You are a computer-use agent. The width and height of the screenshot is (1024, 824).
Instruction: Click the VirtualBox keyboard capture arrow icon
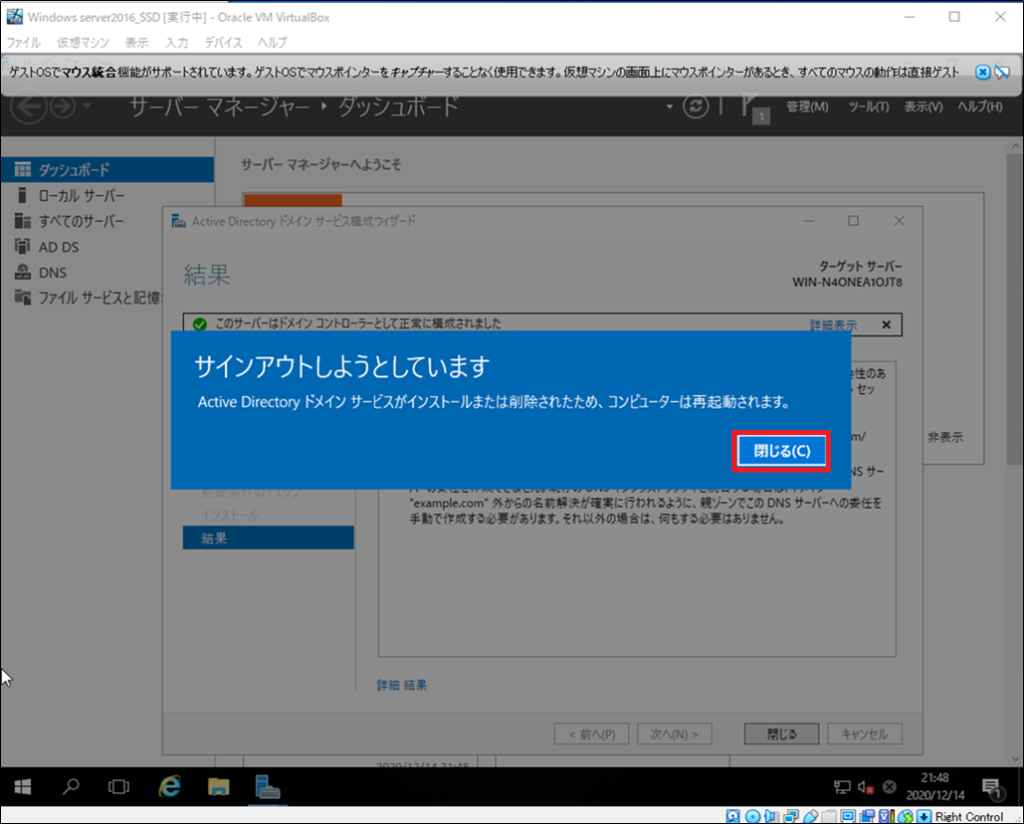tap(923, 816)
